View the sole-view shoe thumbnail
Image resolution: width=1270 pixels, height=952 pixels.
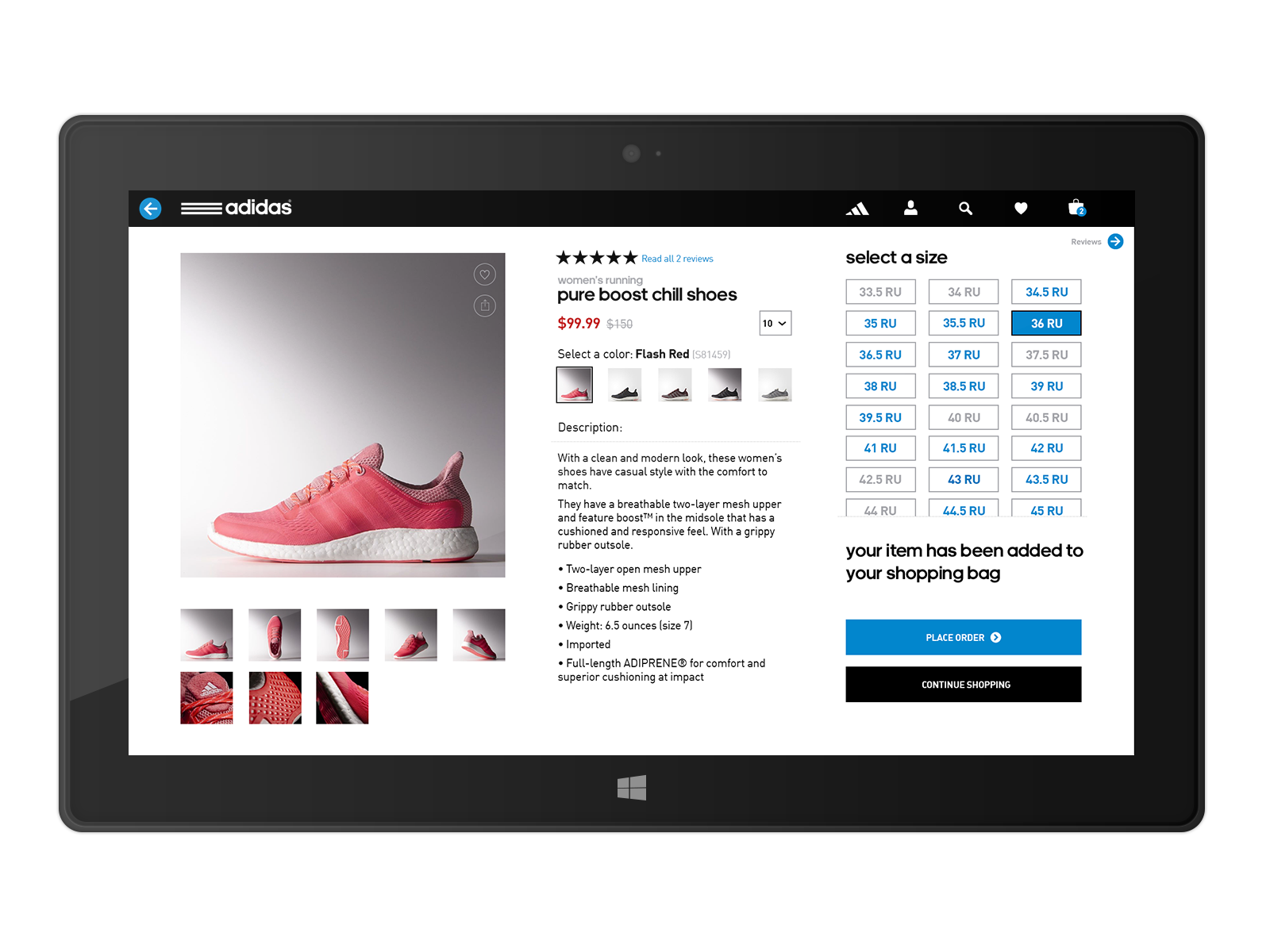342,635
